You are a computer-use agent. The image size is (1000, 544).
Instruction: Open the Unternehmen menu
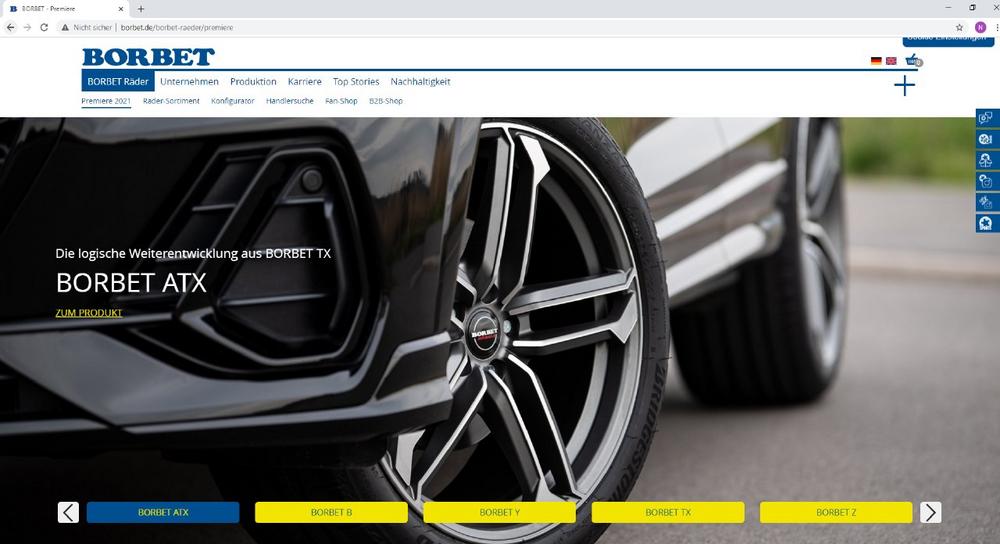pos(189,82)
